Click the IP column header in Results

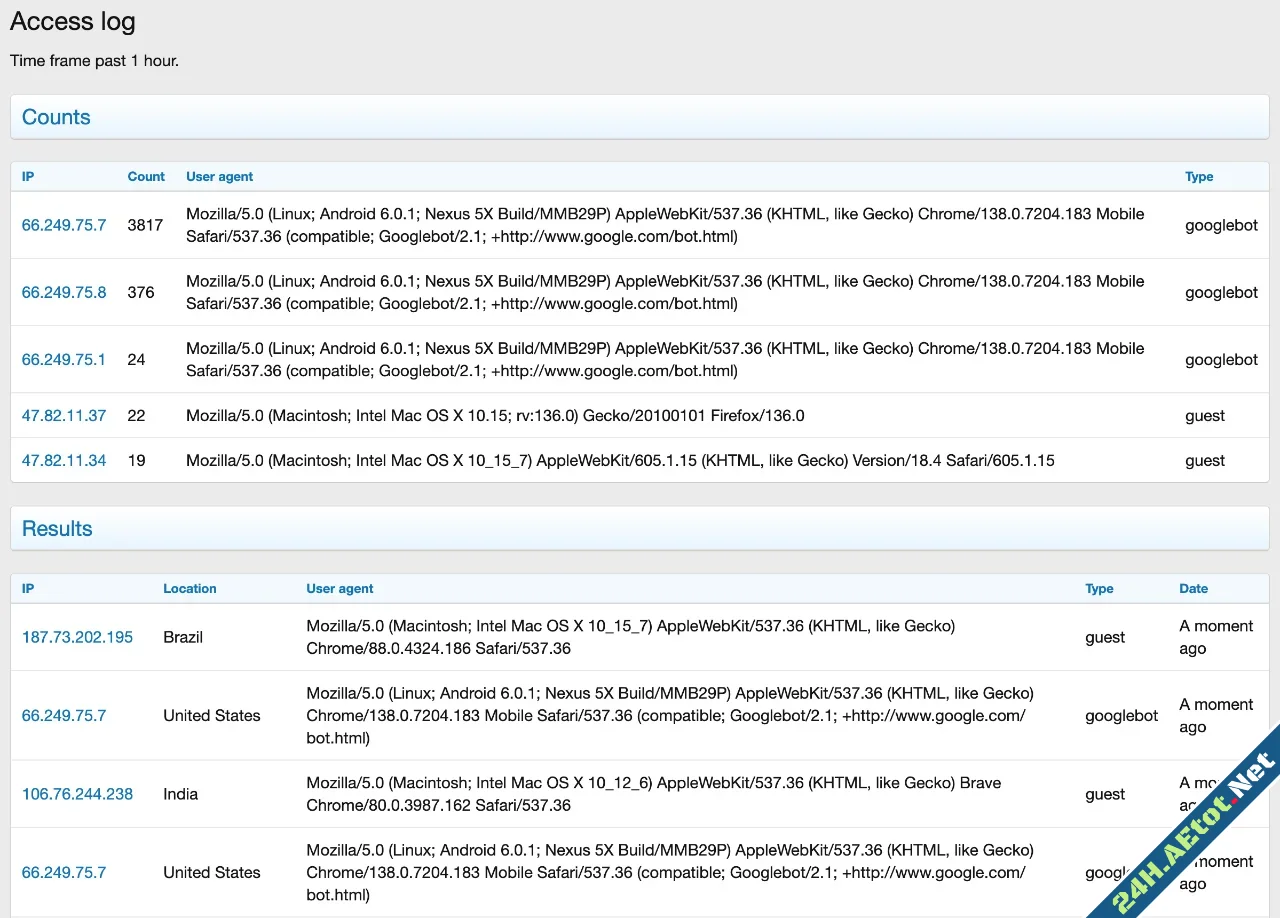pos(27,589)
